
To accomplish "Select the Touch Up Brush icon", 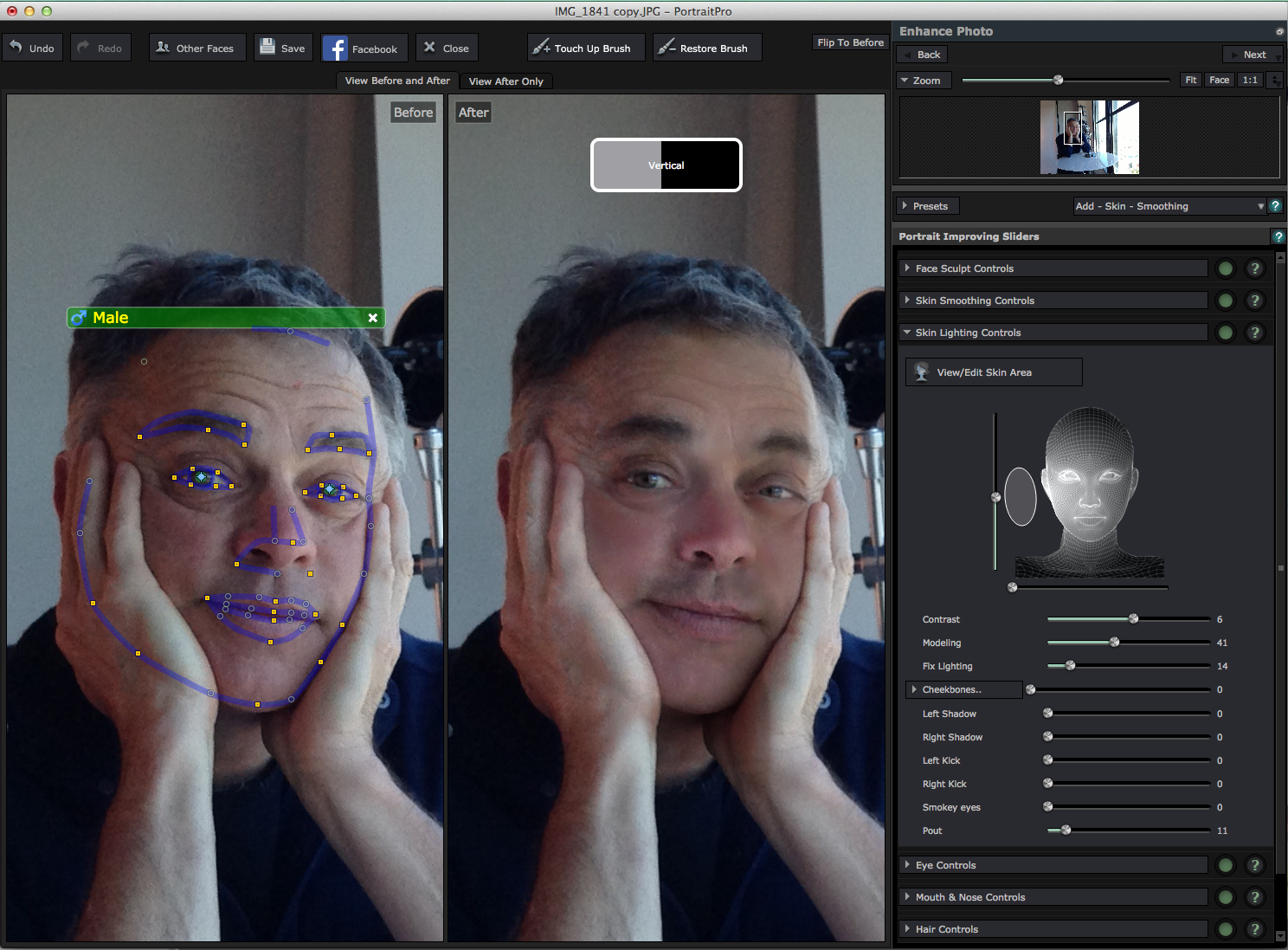I will [x=541, y=47].
